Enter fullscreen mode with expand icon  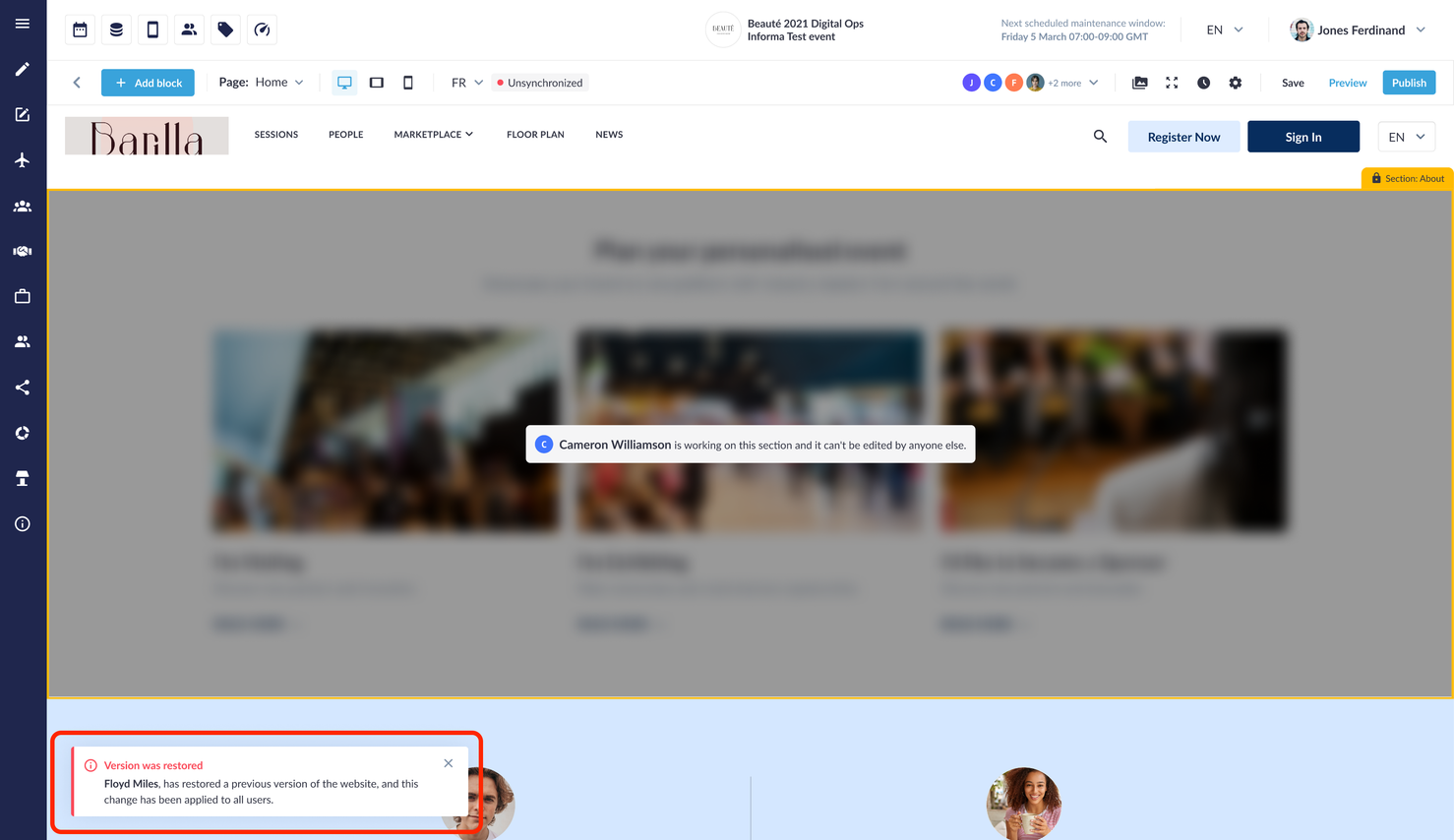1172,83
